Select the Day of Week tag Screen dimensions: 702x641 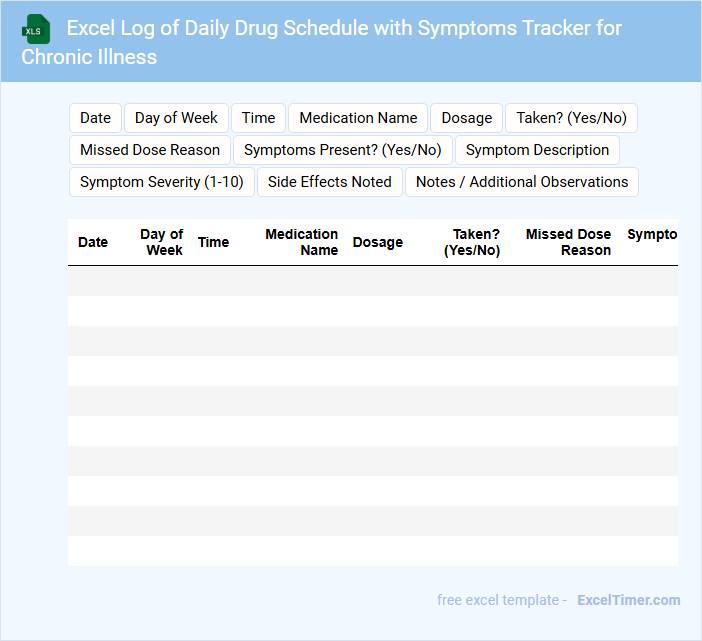176,118
